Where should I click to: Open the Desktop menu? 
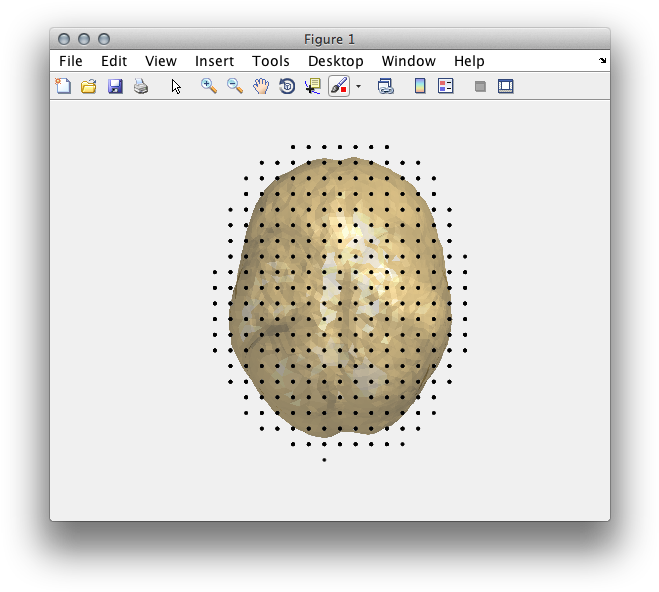(335, 61)
